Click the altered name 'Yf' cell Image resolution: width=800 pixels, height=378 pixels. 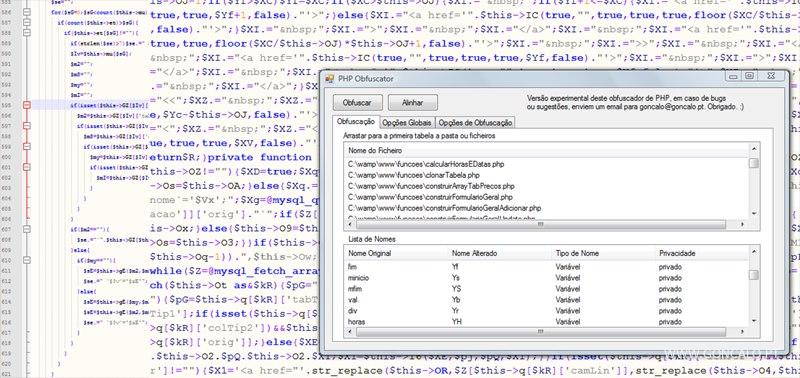(x=455, y=267)
